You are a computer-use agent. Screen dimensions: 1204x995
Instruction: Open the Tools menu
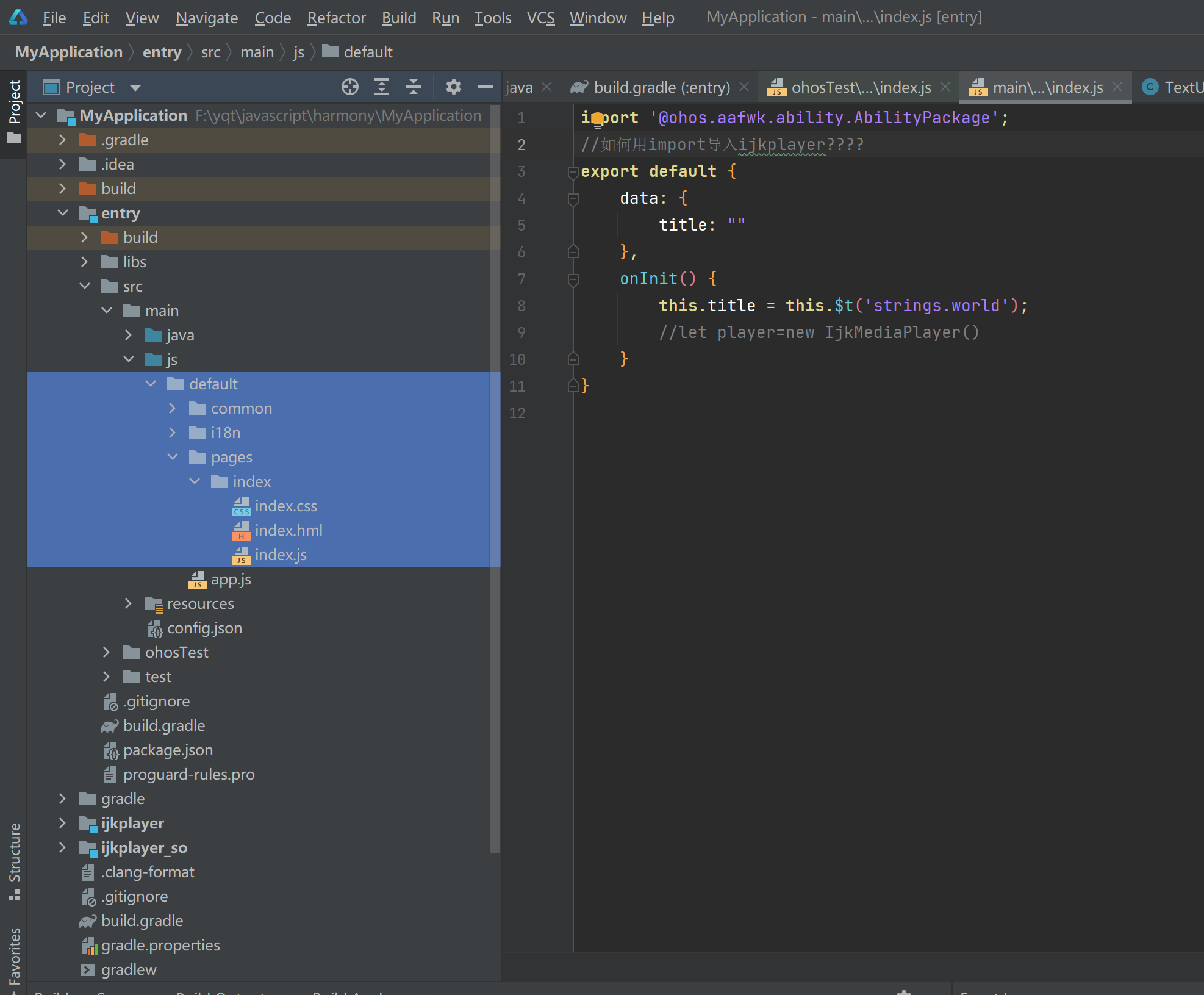click(x=493, y=18)
